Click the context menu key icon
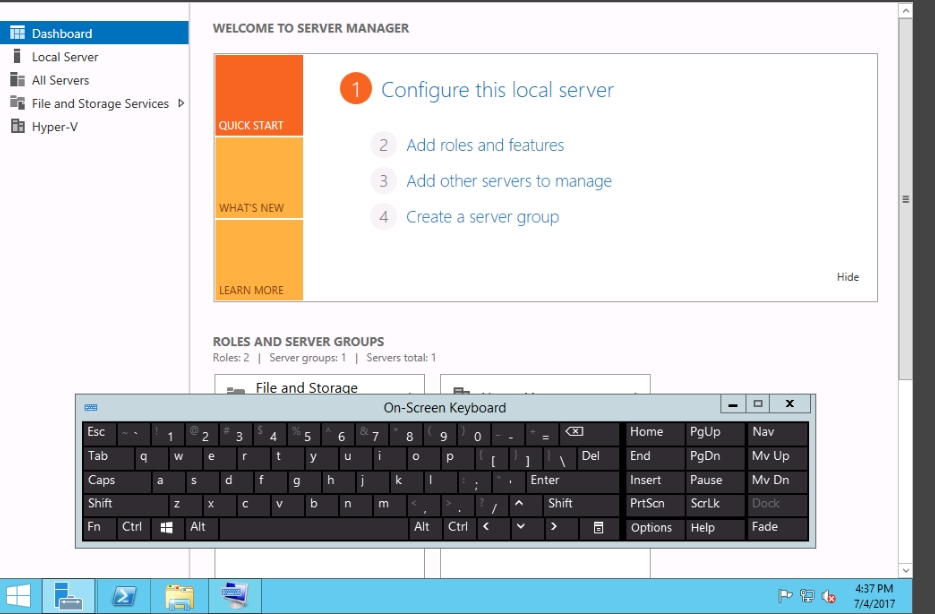 pyautogui.click(x=600, y=528)
